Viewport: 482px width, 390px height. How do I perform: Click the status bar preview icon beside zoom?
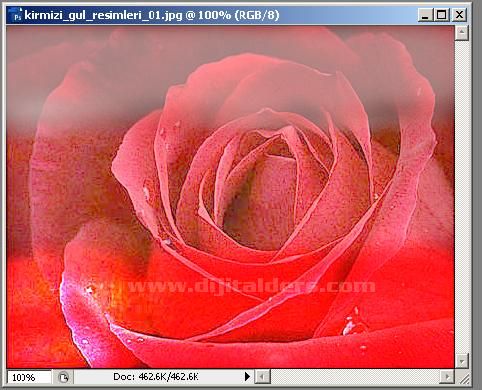(63, 377)
